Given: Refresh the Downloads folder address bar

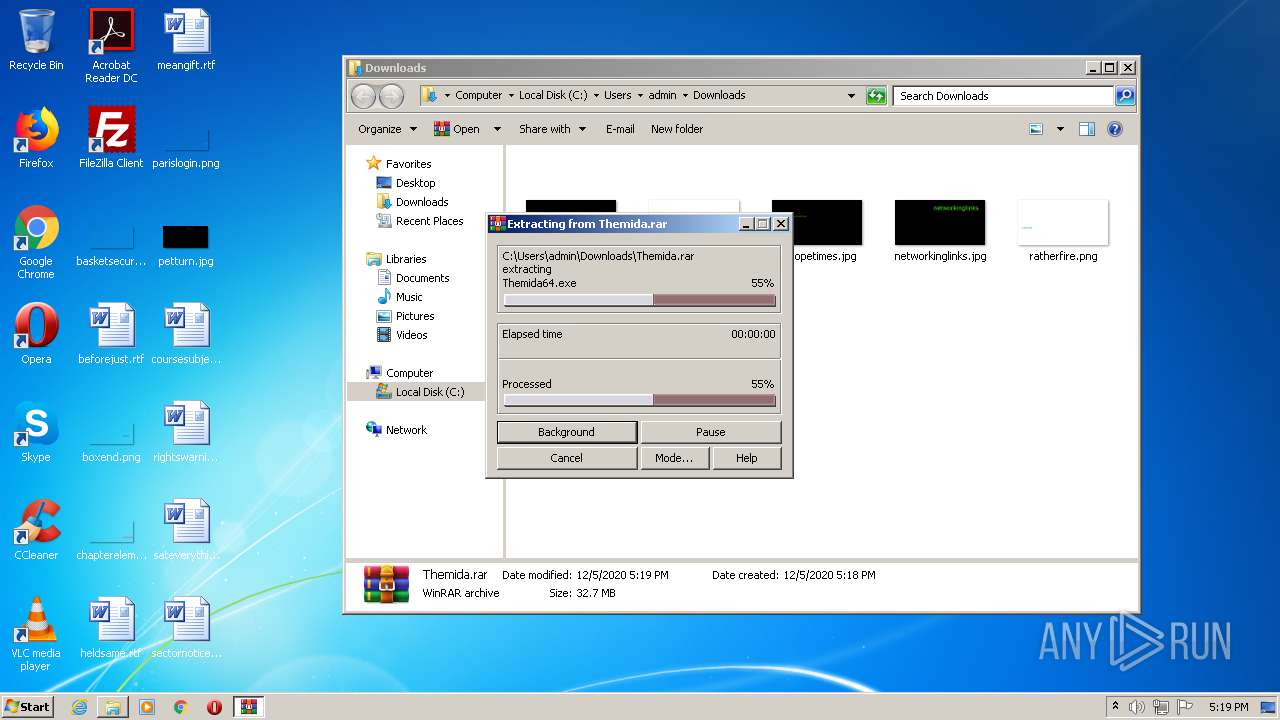Looking at the screenshot, I should (876, 96).
